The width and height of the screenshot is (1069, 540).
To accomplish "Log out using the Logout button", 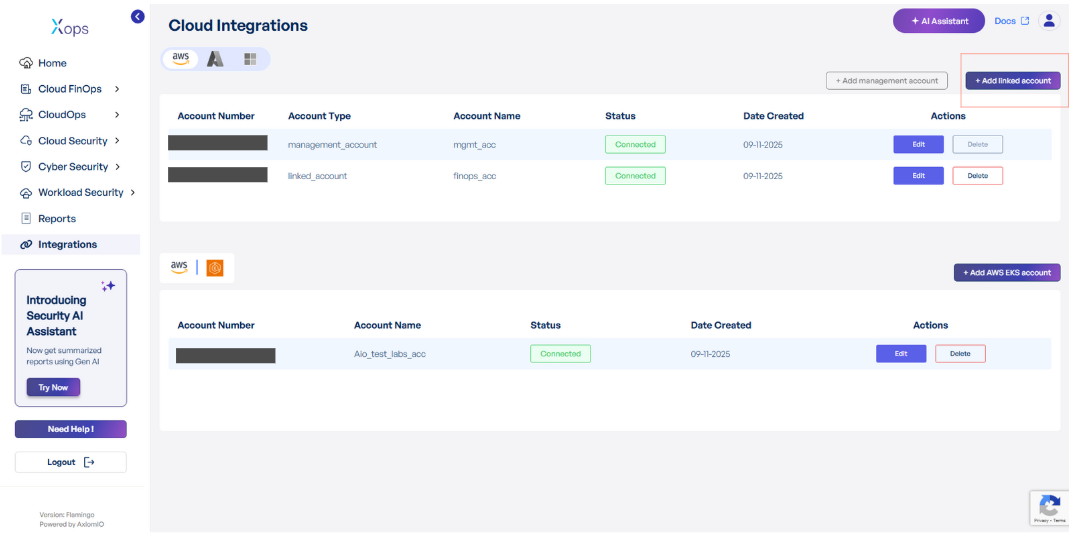I will pyautogui.click(x=70, y=462).
